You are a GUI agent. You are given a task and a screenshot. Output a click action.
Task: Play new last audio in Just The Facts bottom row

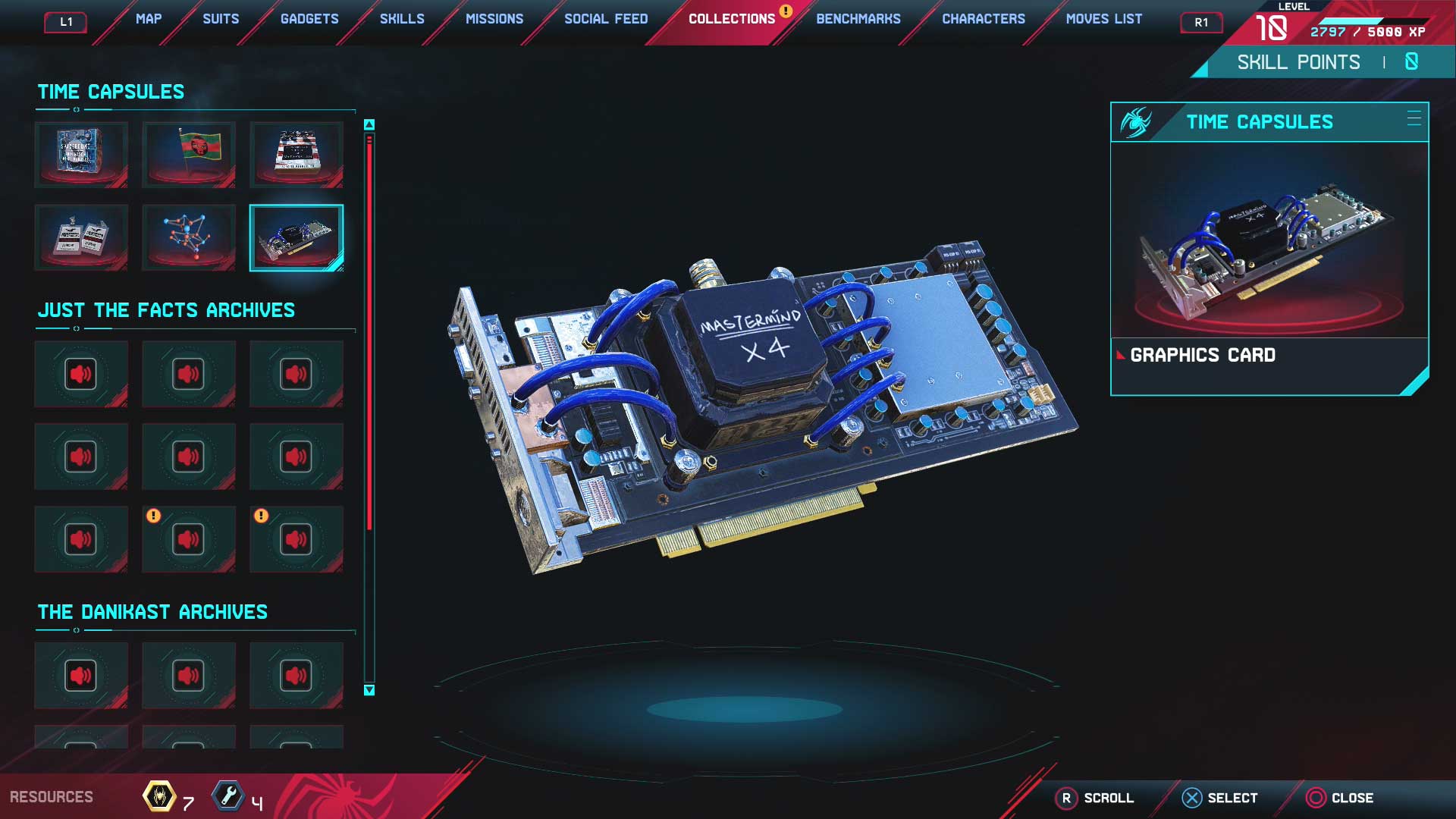297,539
